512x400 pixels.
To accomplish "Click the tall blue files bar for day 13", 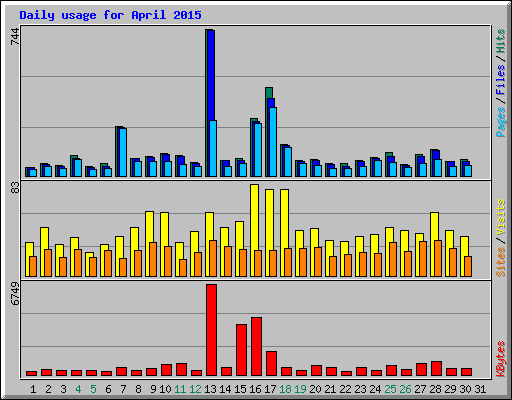I will point(211,75).
